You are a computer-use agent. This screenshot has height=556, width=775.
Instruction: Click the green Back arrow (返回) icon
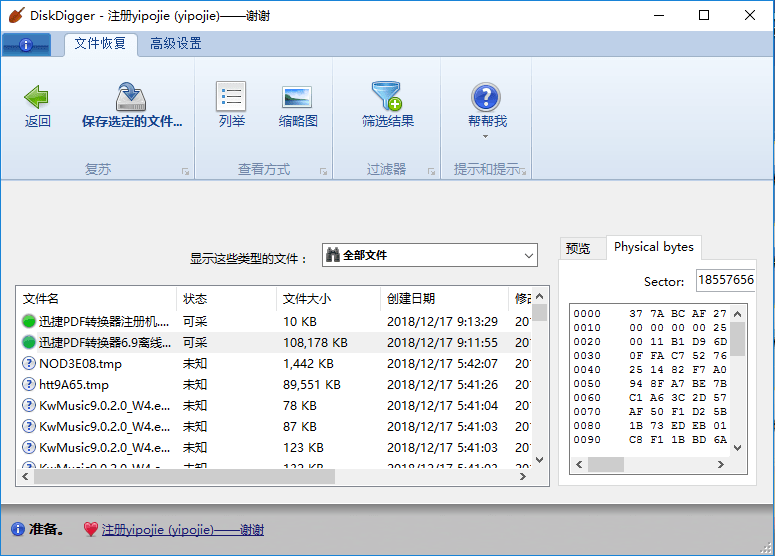(37, 97)
